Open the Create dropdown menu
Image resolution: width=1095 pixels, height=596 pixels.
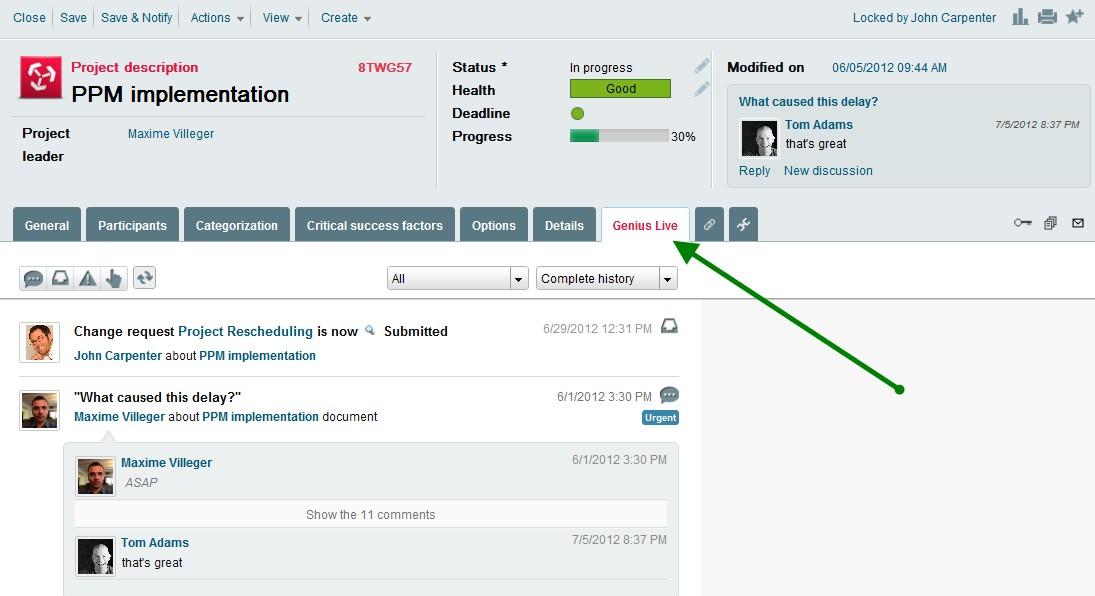coord(346,17)
